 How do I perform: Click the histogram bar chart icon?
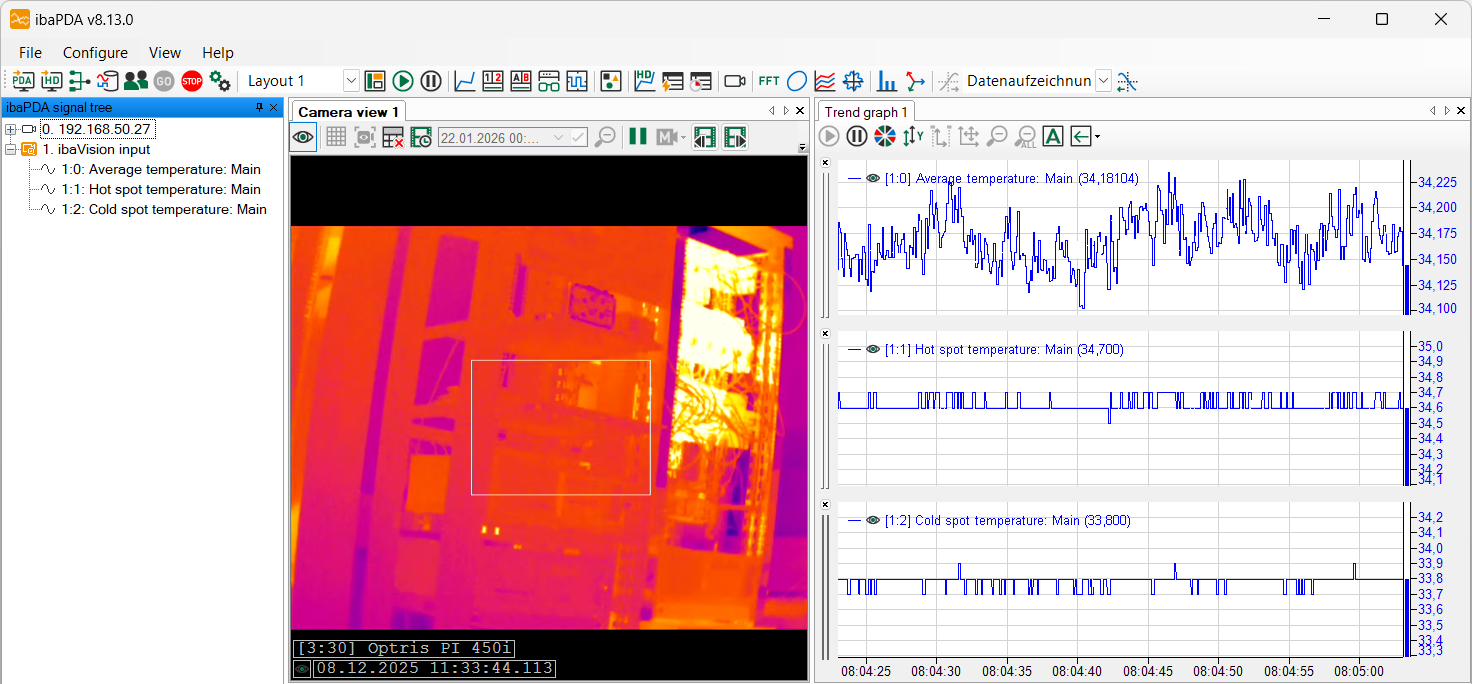[x=886, y=81]
